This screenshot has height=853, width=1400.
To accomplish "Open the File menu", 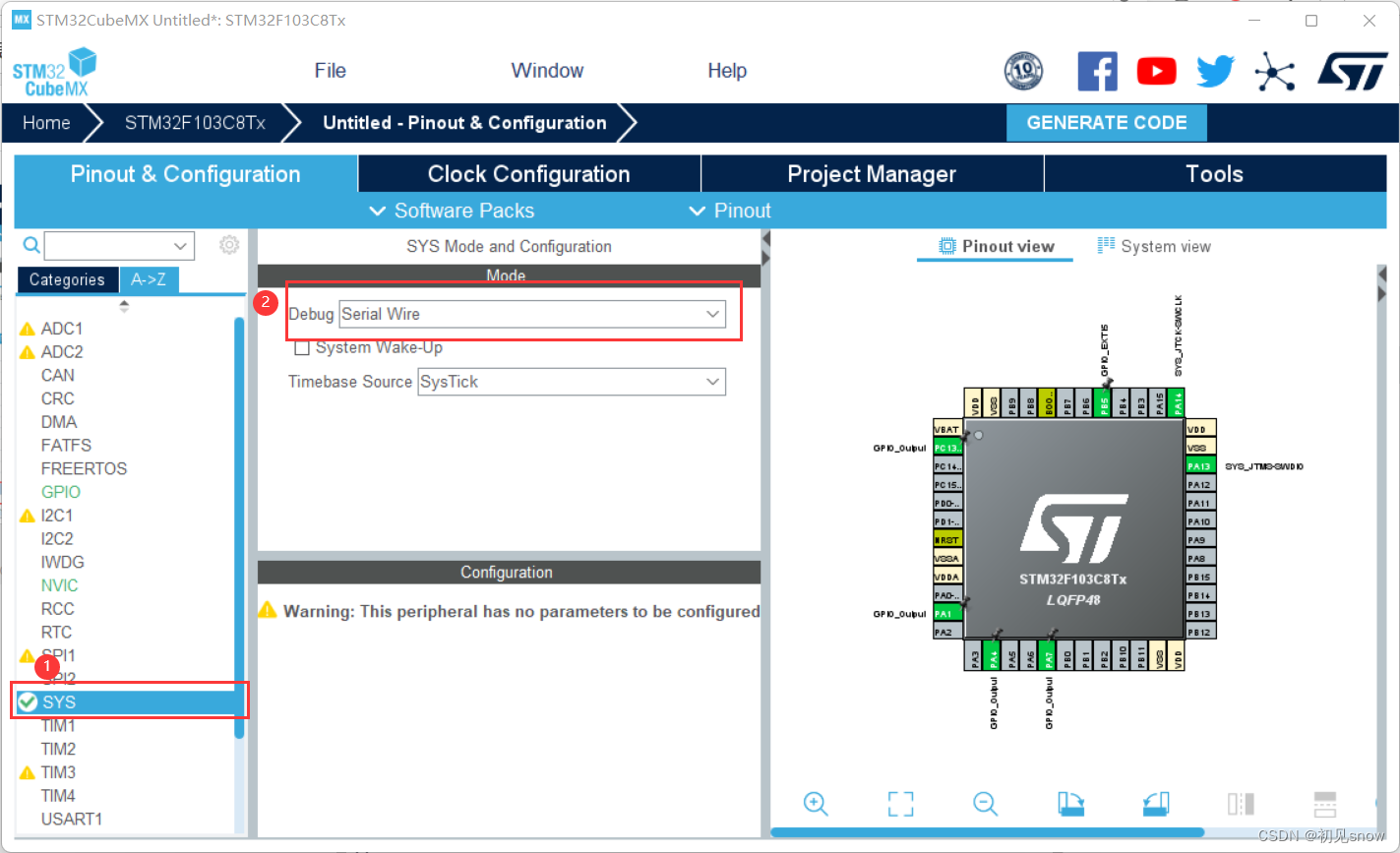I will [330, 70].
